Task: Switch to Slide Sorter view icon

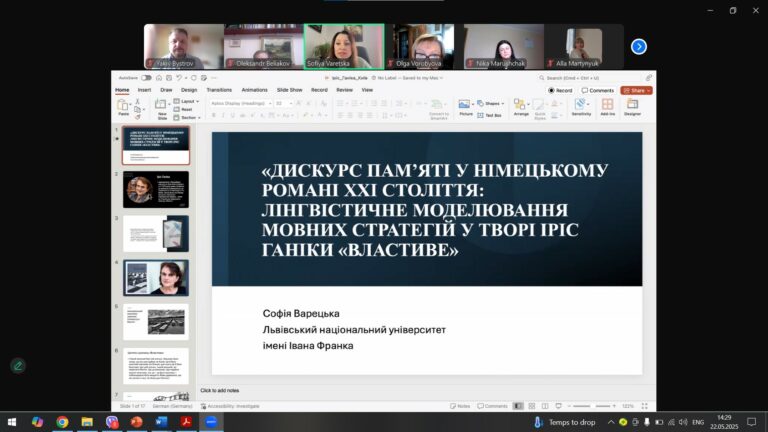Action: 531,406
